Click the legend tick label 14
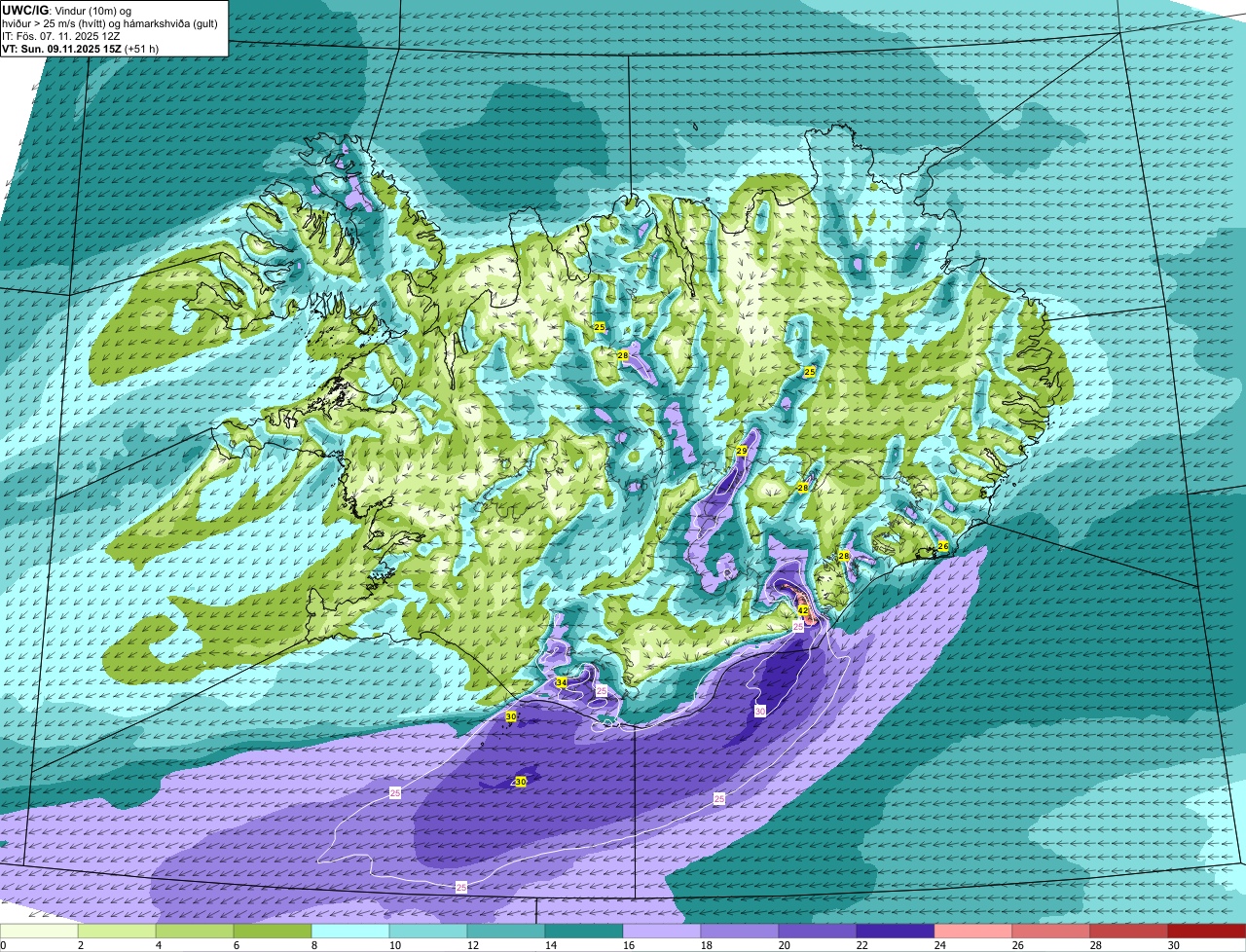This screenshot has width=1246, height=952. 549,945
